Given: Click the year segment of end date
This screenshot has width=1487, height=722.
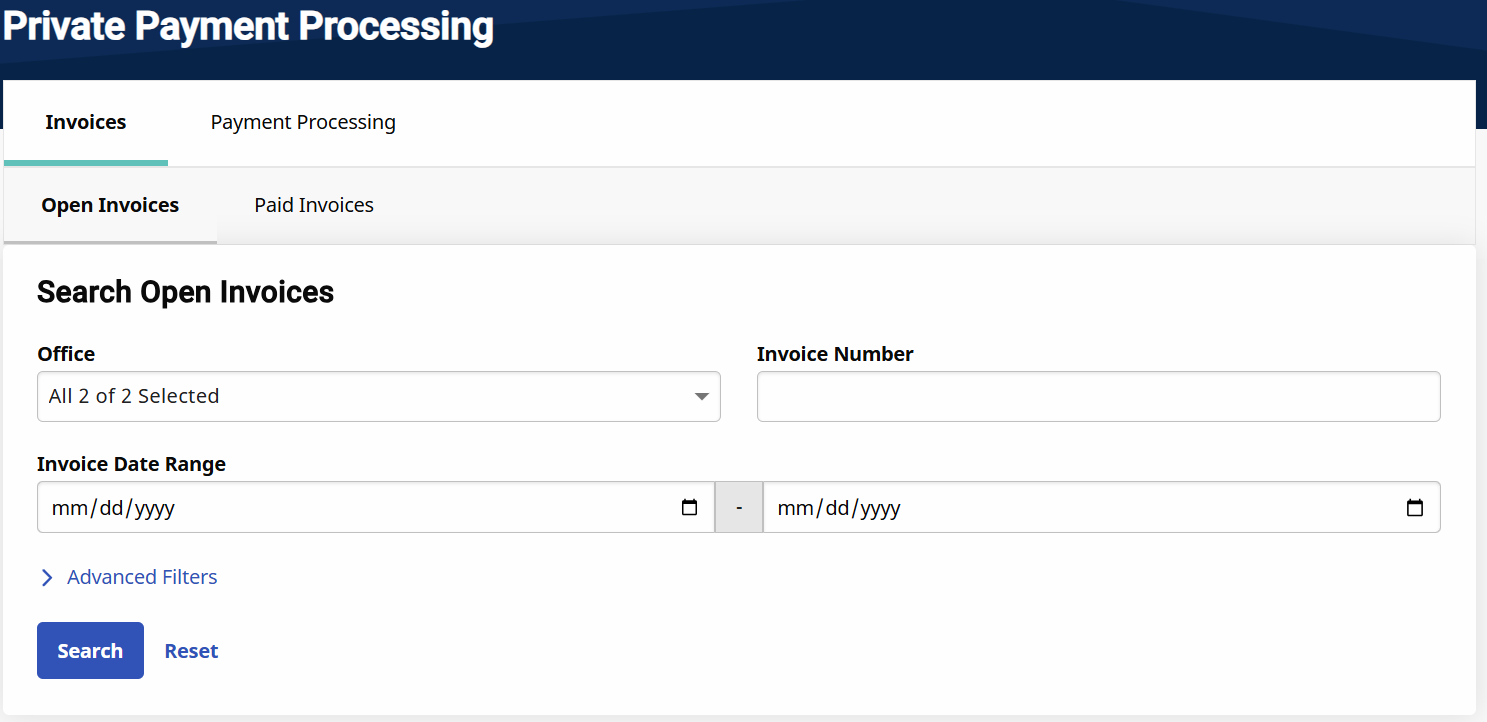Looking at the screenshot, I should click(x=880, y=508).
